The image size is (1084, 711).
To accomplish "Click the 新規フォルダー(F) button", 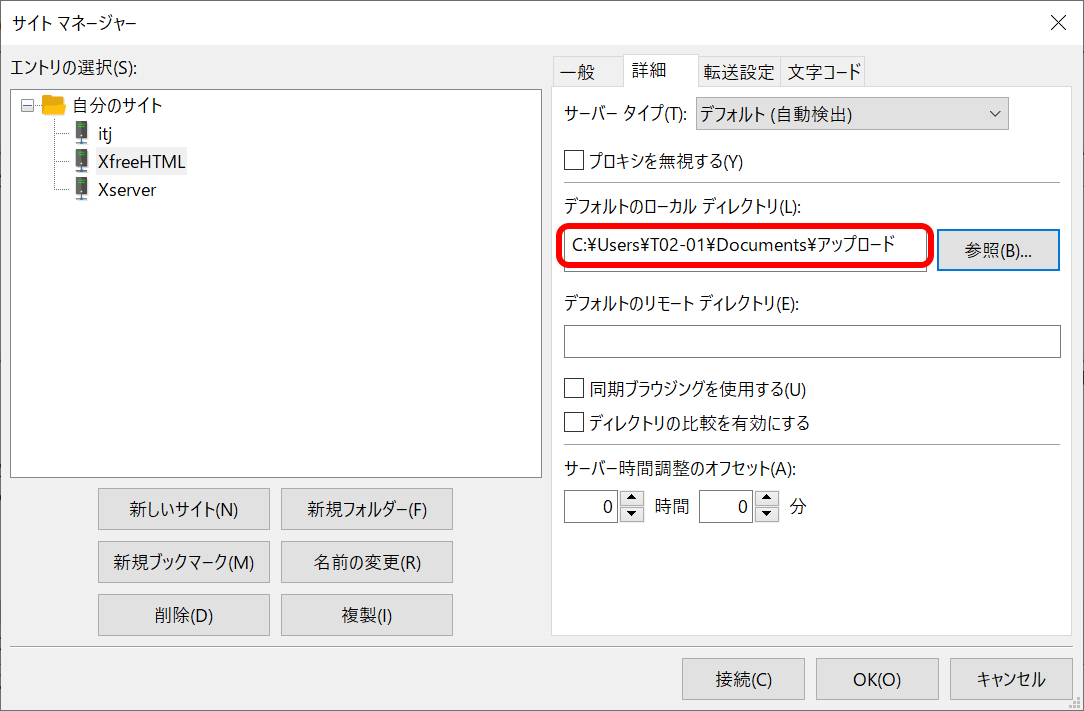I will click(367, 509).
